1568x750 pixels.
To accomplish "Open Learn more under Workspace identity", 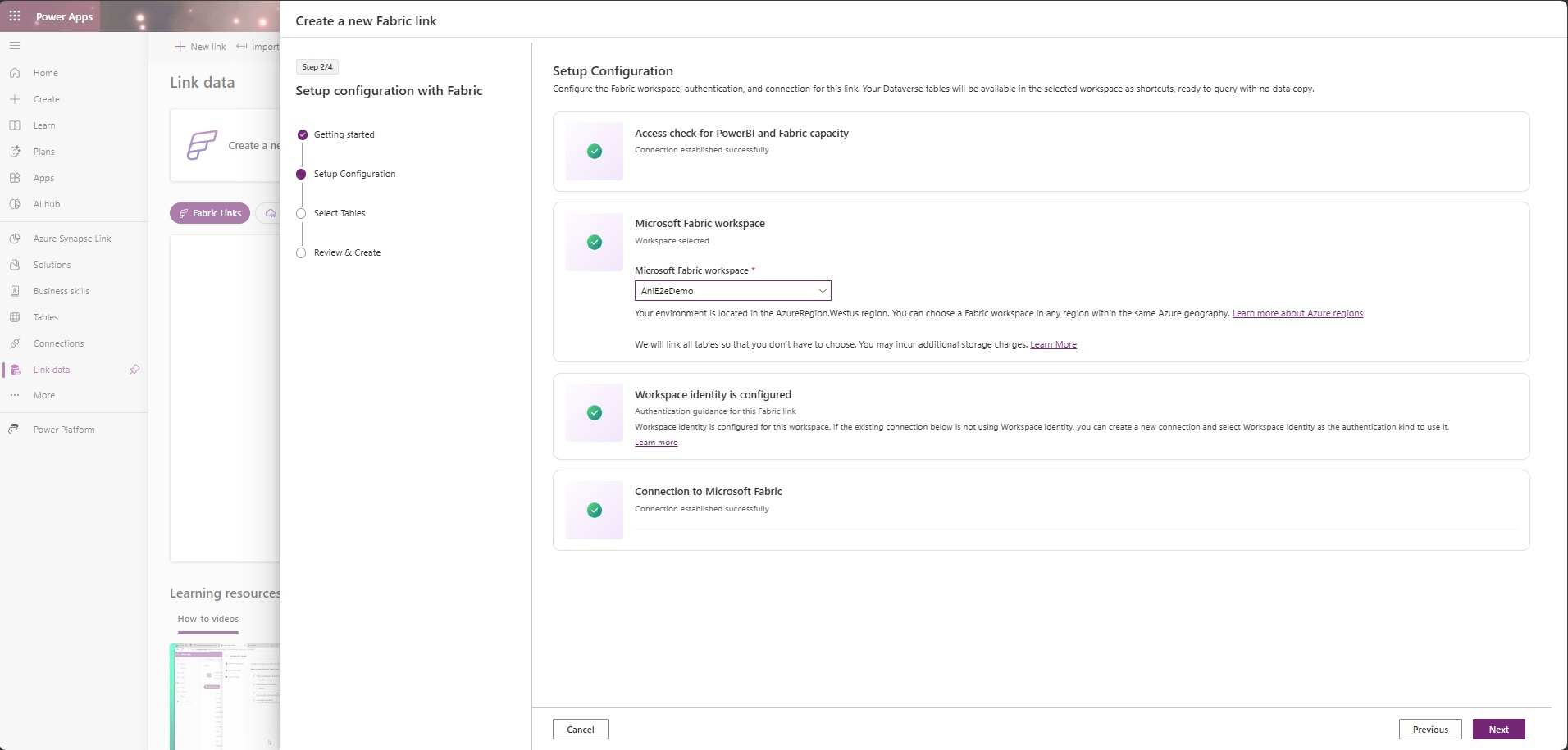I will [x=656, y=443].
